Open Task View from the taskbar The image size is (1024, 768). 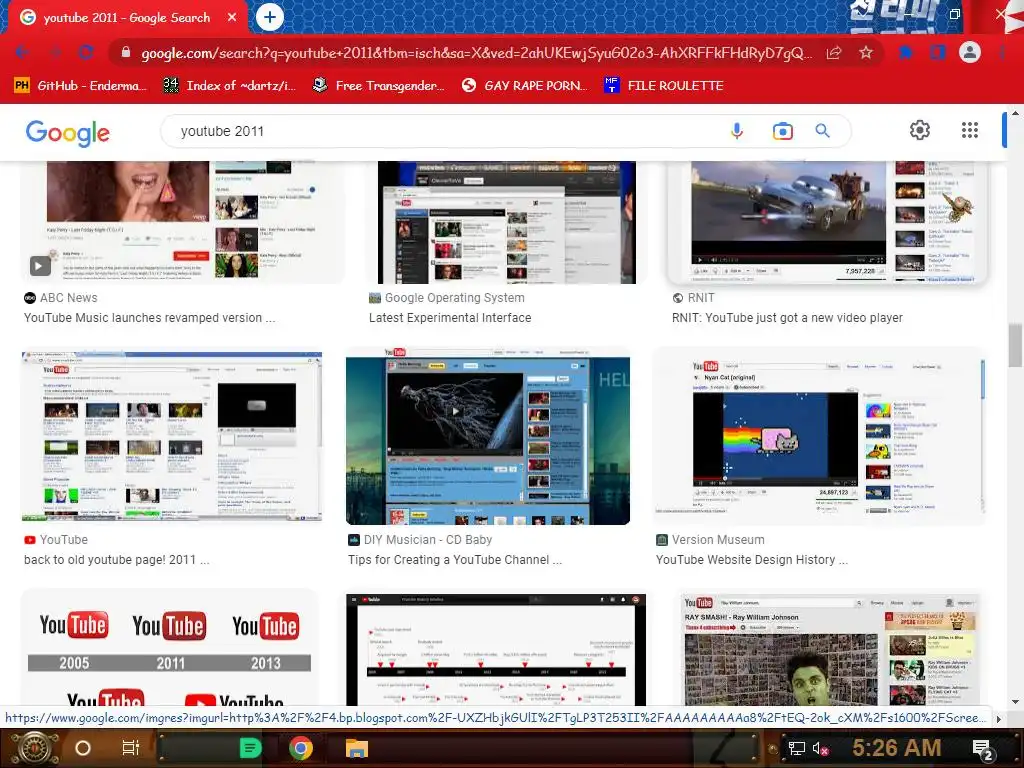(131, 748)
